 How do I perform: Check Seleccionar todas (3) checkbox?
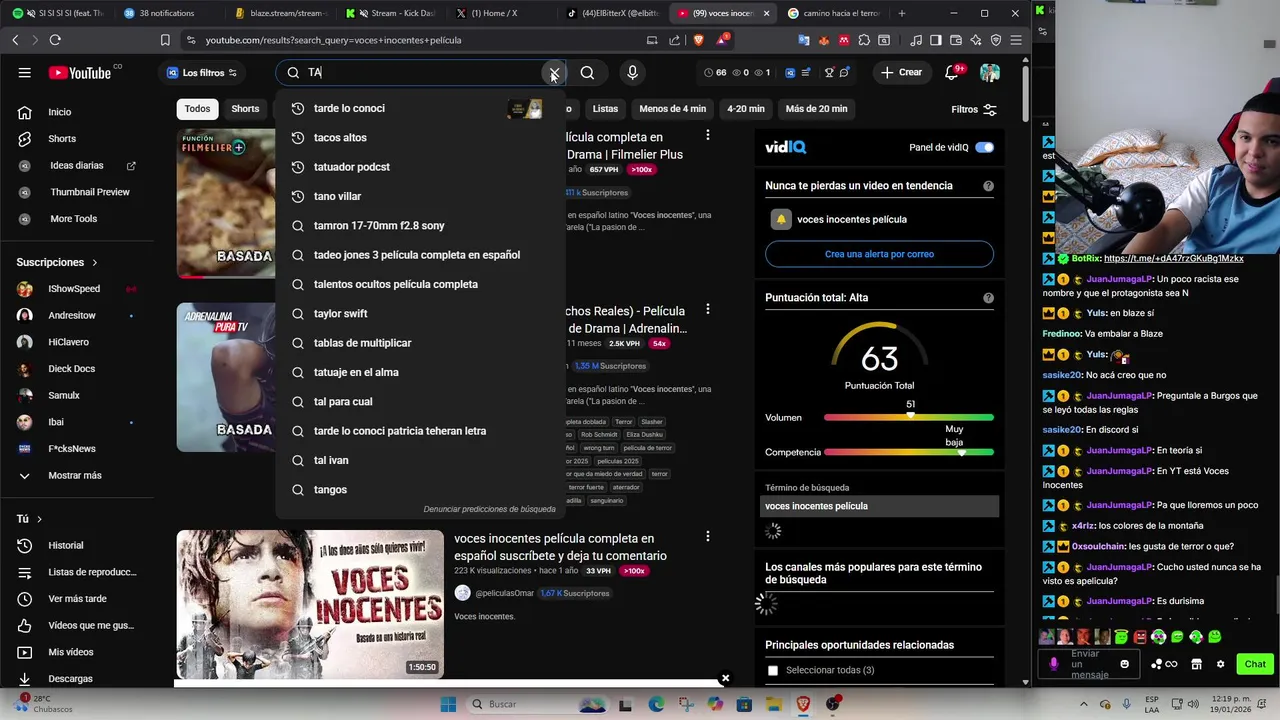[x=772, y=670]
